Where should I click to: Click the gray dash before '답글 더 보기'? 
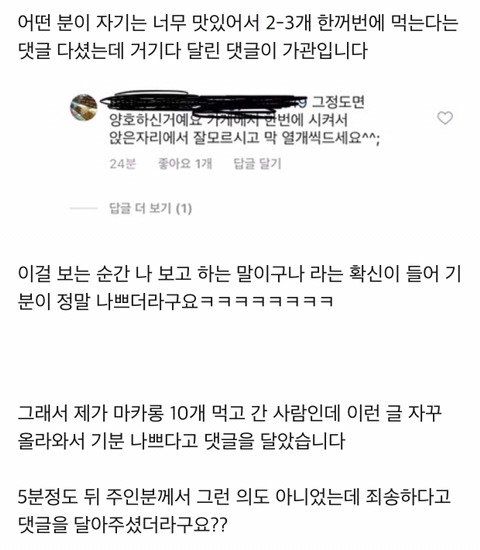[x=84, y=208]
